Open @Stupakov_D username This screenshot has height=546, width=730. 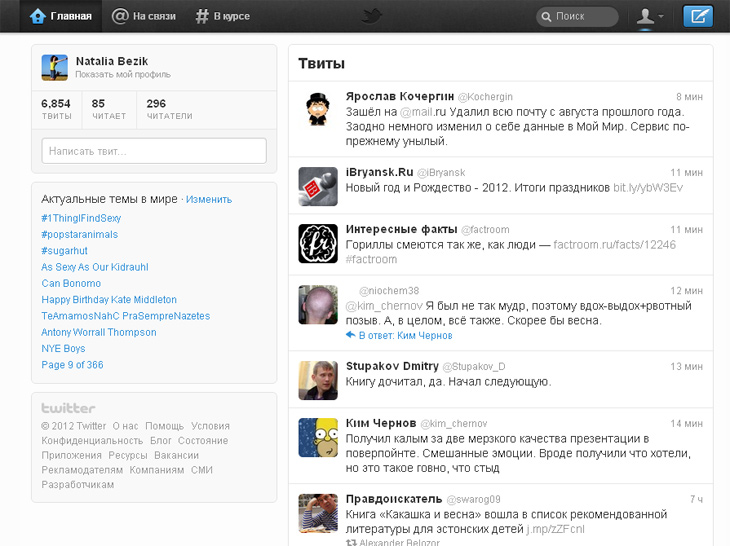[473, 367]
